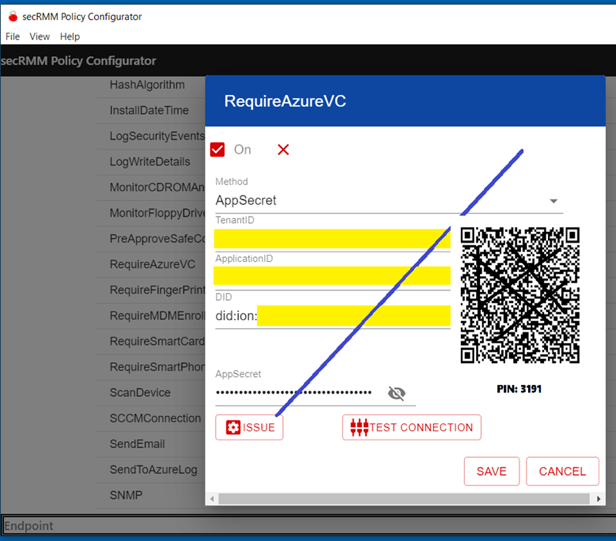Viewport: 616px width, 541px height.
Task: Open the Help menu
Action: coord(70,37)
